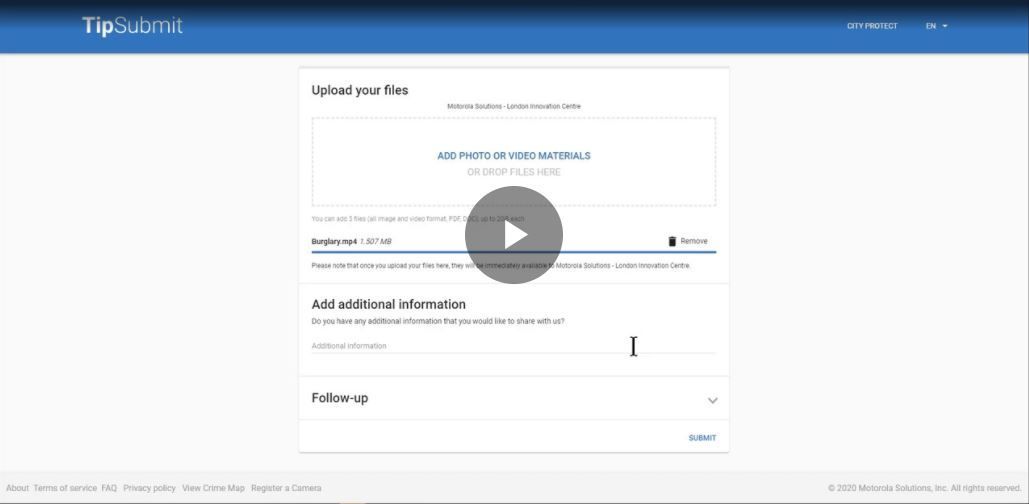Open the CITY PROTECT header link
Image resolution: width=1029 pixels, height=504 pixels.
(872, 26)
